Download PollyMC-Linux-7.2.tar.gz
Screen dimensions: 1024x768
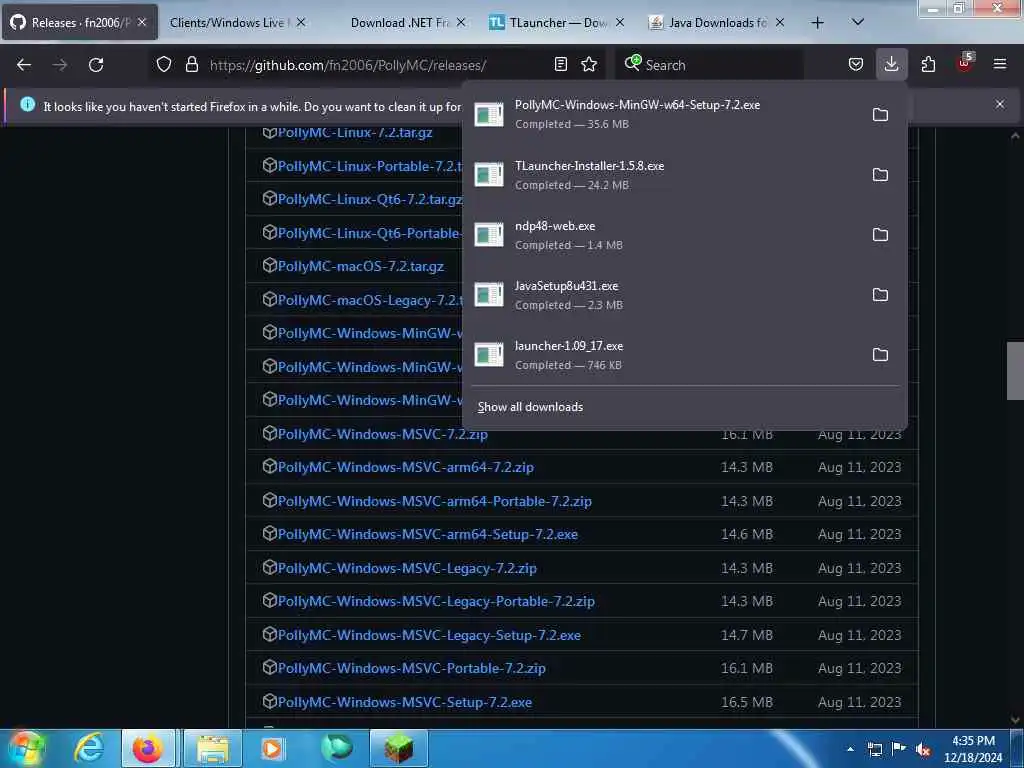coord(355,133)
